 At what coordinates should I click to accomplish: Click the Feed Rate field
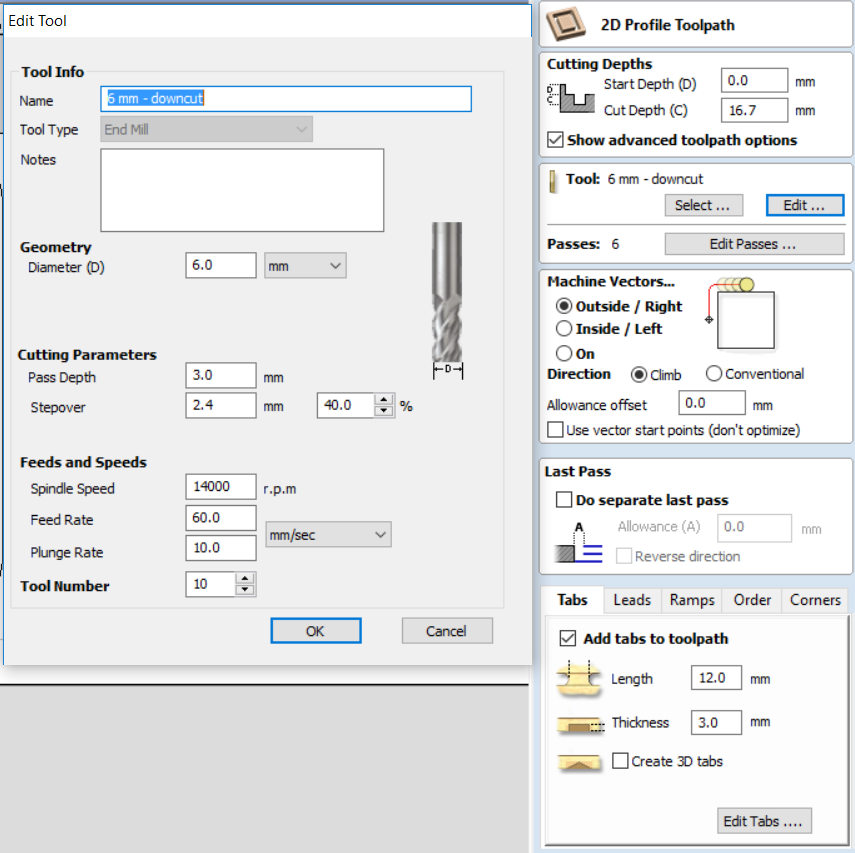click(220, 518)
